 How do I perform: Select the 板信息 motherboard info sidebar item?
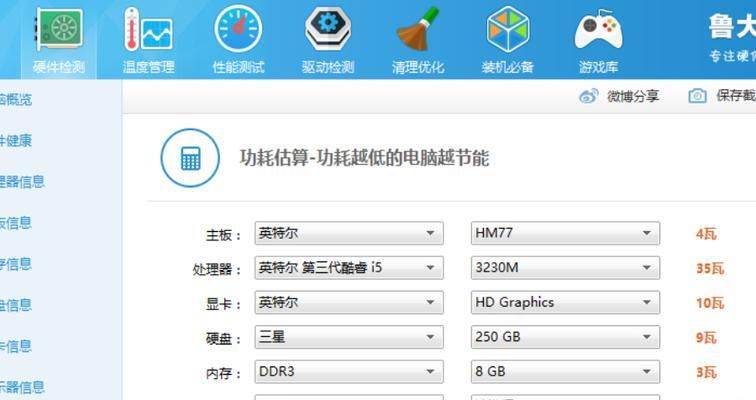[x=16, y=223]
